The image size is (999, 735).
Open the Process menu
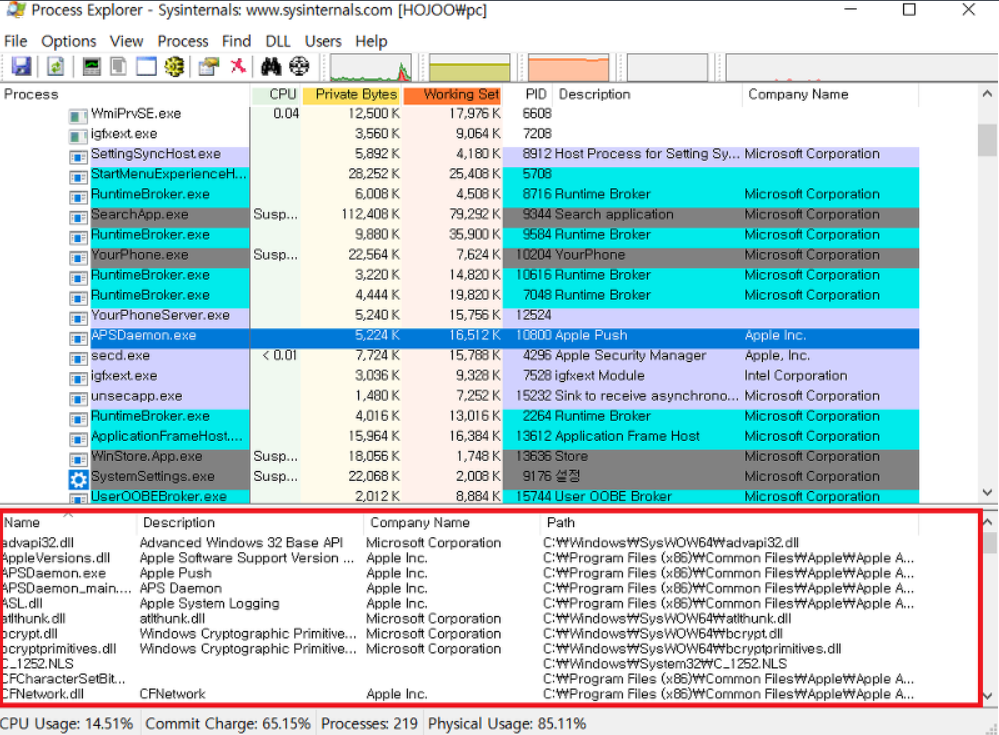point(183,41)
